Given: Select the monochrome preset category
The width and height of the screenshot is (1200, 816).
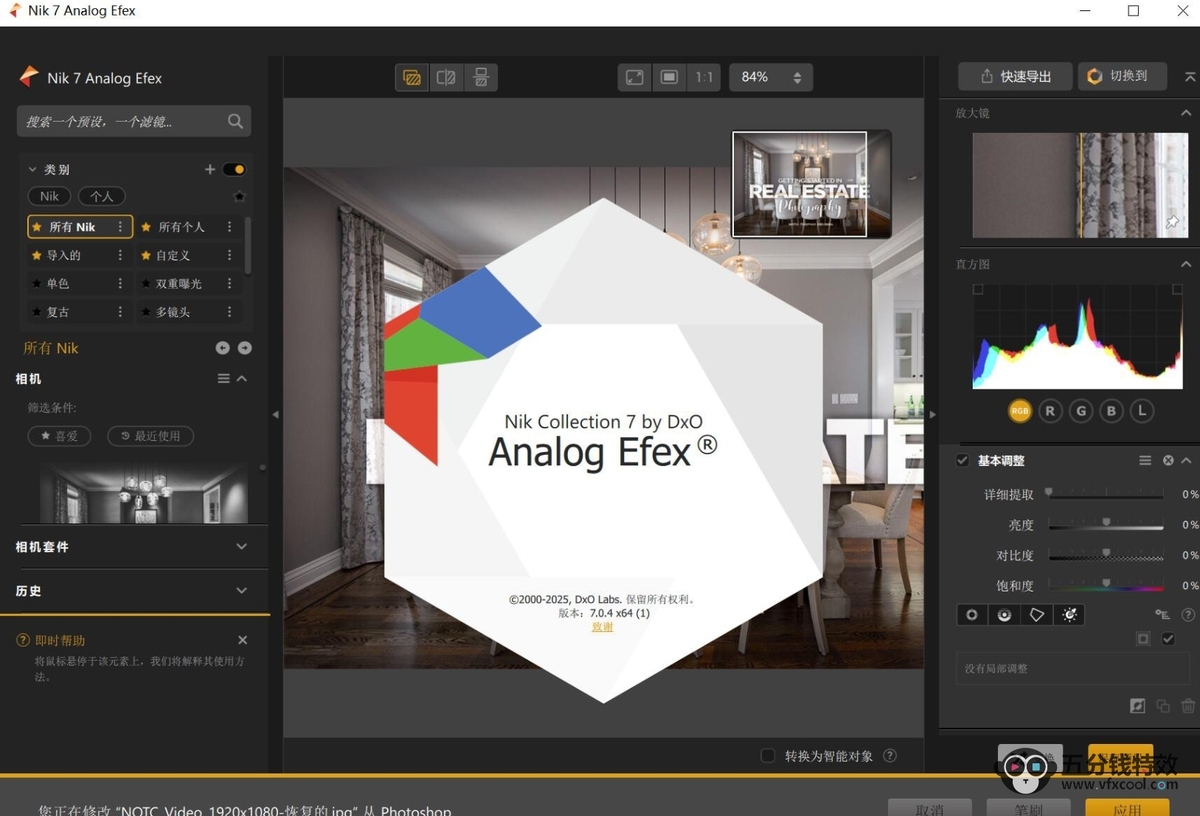Looking at the screenshot, I should (x=58, y=284).
